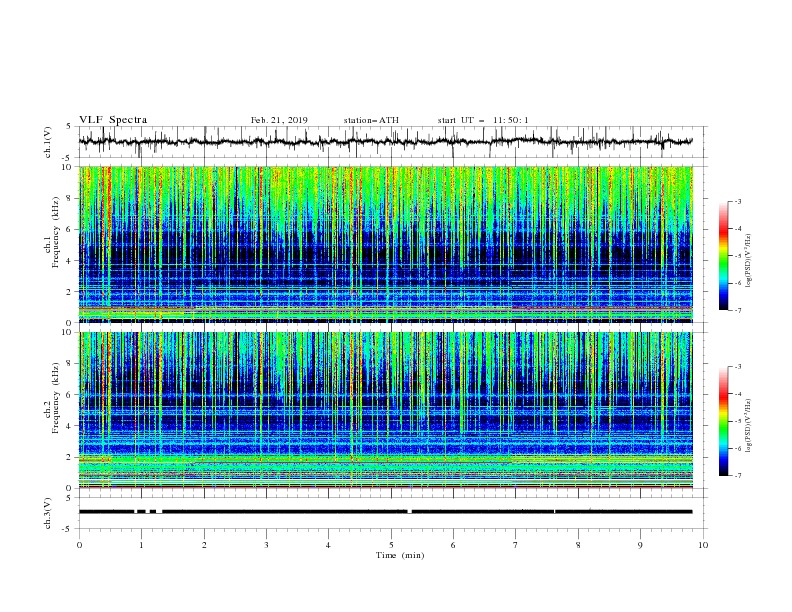792x612 pixels.
Task: Click the ch.2 colorbar "log(PSD)(V²/Hz)" label
Action: click(748, 426)
